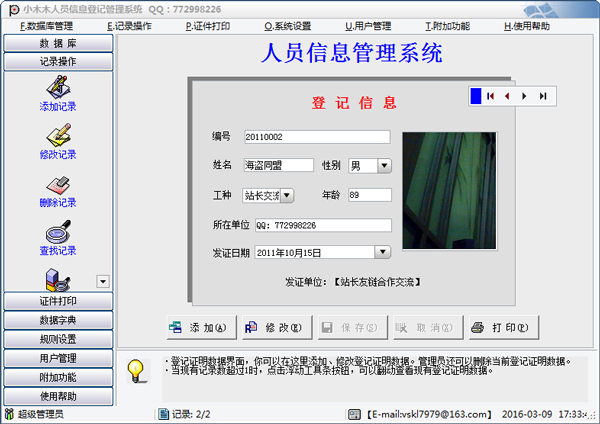The height and width of the screenshot is (424, 600).
Task: Click the 打印 button
Action: 504,327
